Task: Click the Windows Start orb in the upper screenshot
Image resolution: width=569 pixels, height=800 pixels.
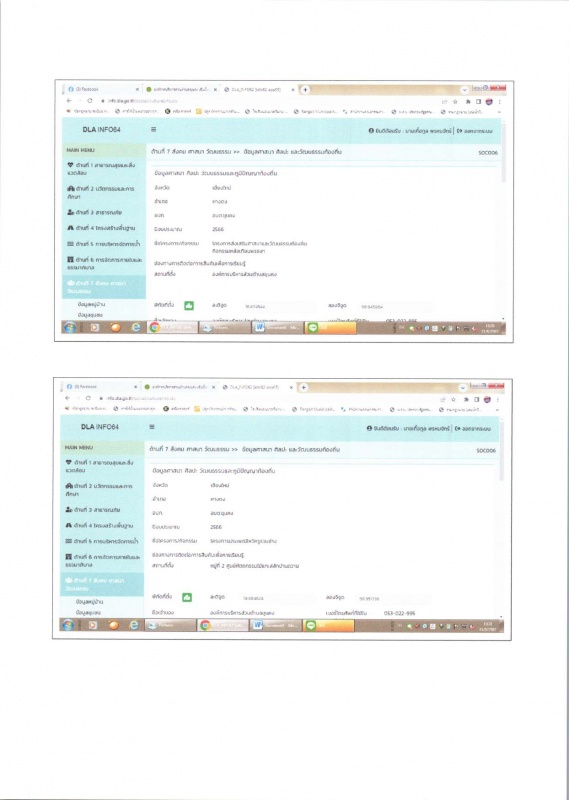Action: [70, 328]
